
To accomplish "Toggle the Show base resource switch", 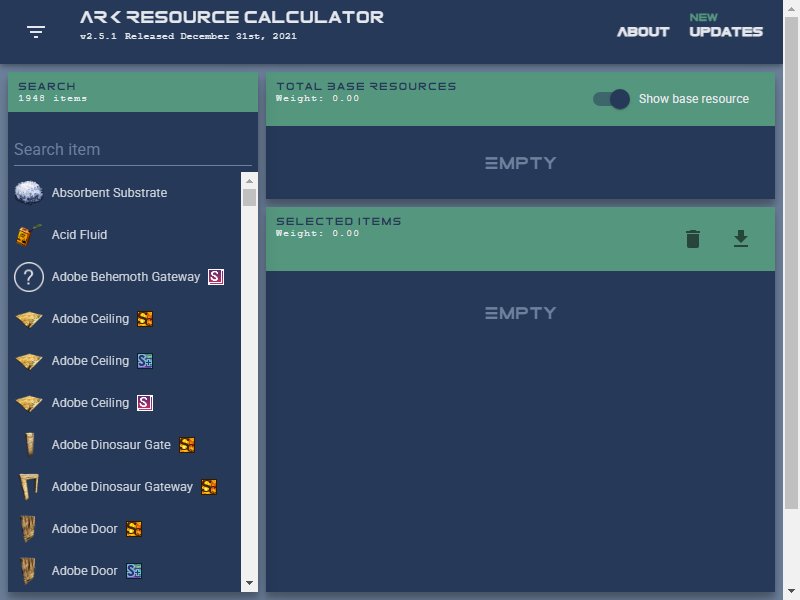I will pyautogui.click(x=611, y=99).
